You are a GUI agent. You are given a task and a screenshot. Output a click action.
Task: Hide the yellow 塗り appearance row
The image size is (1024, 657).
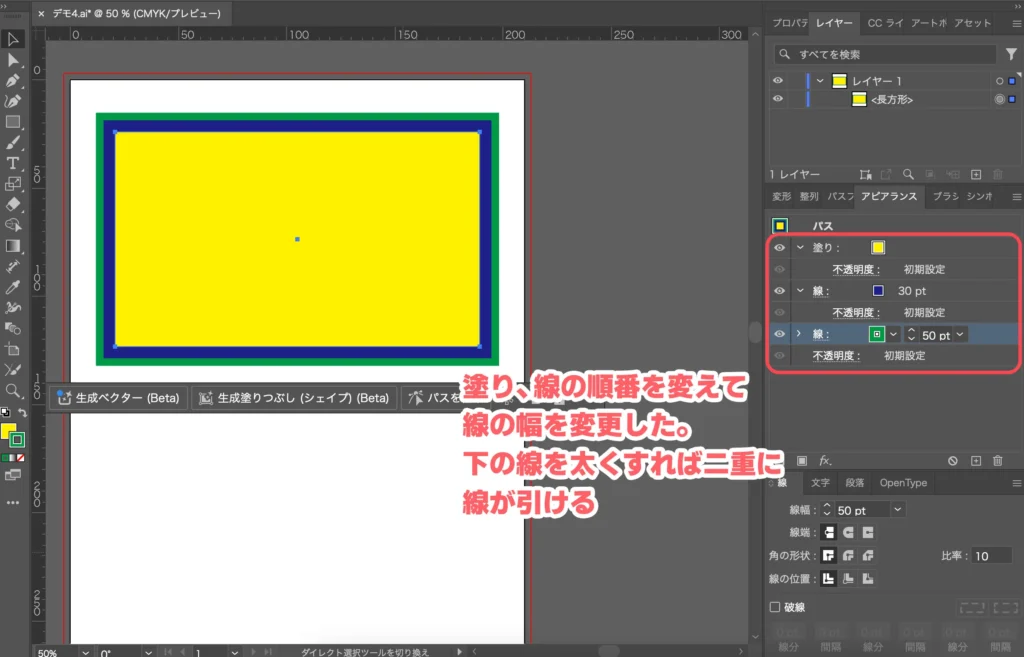point(779,246)
